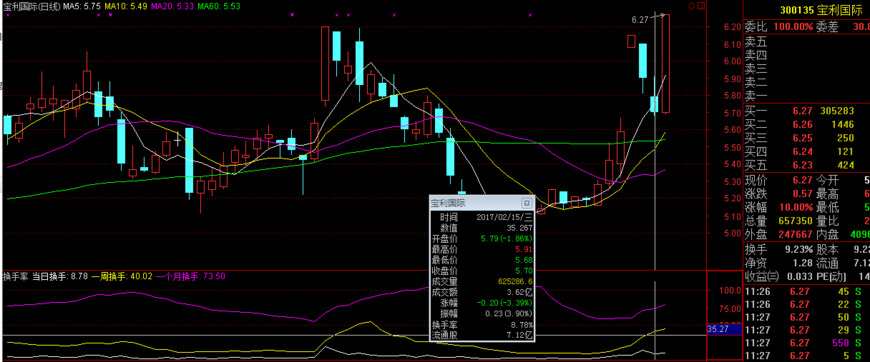
Task: Click the 35.27 blue value tag
Action: coord(724,329)
